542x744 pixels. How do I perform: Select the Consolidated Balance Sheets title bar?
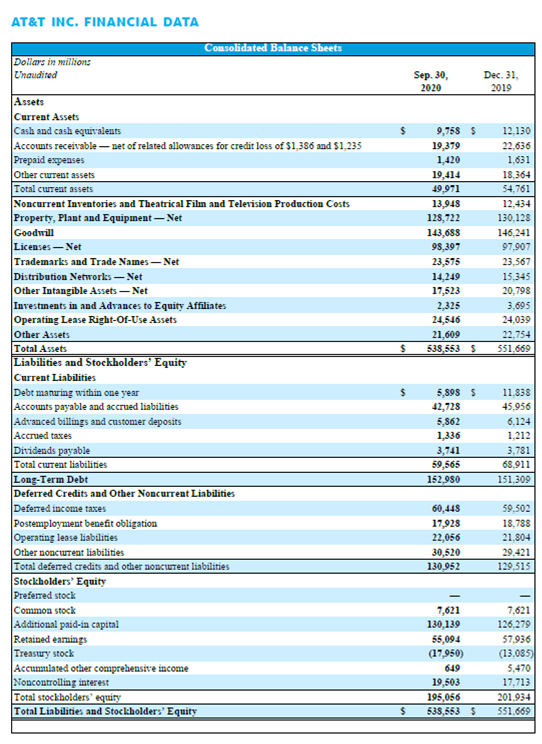pos(273,48)
